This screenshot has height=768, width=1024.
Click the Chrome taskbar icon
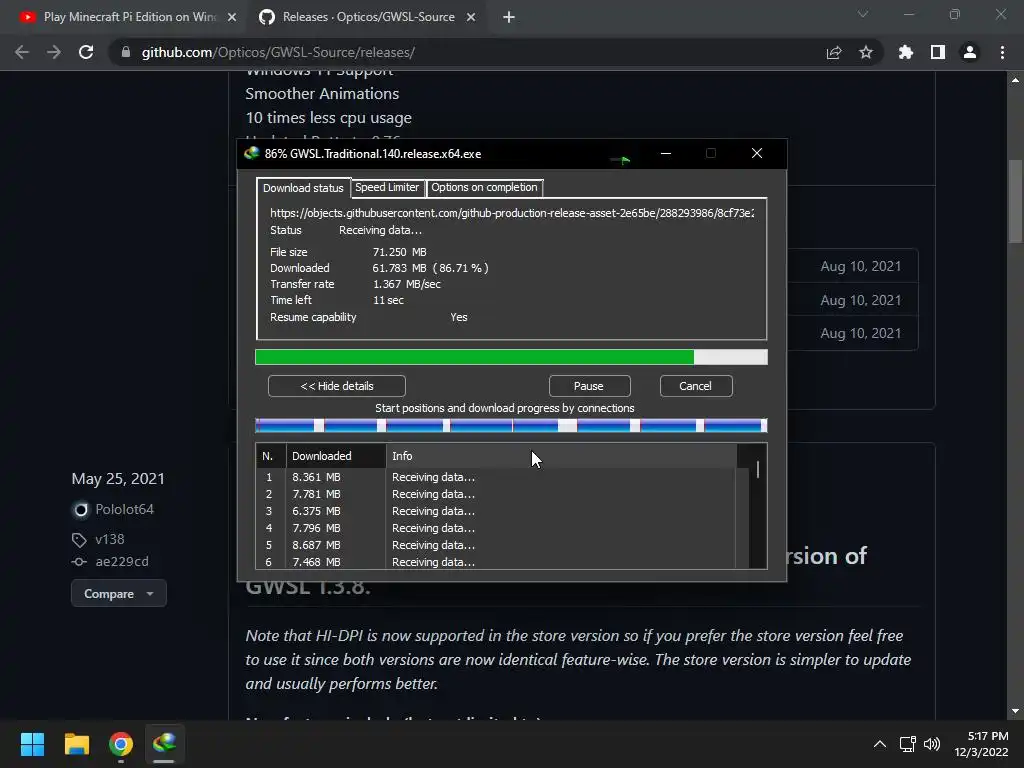click(121, 744)
